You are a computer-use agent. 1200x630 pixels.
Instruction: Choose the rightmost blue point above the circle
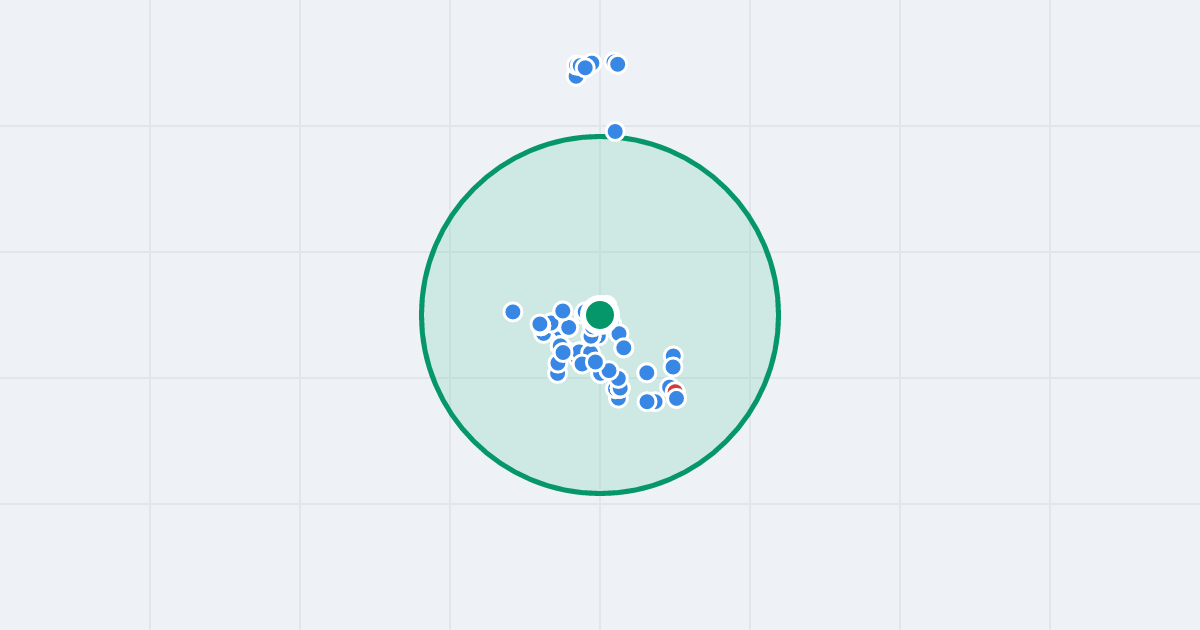(617, 64)
